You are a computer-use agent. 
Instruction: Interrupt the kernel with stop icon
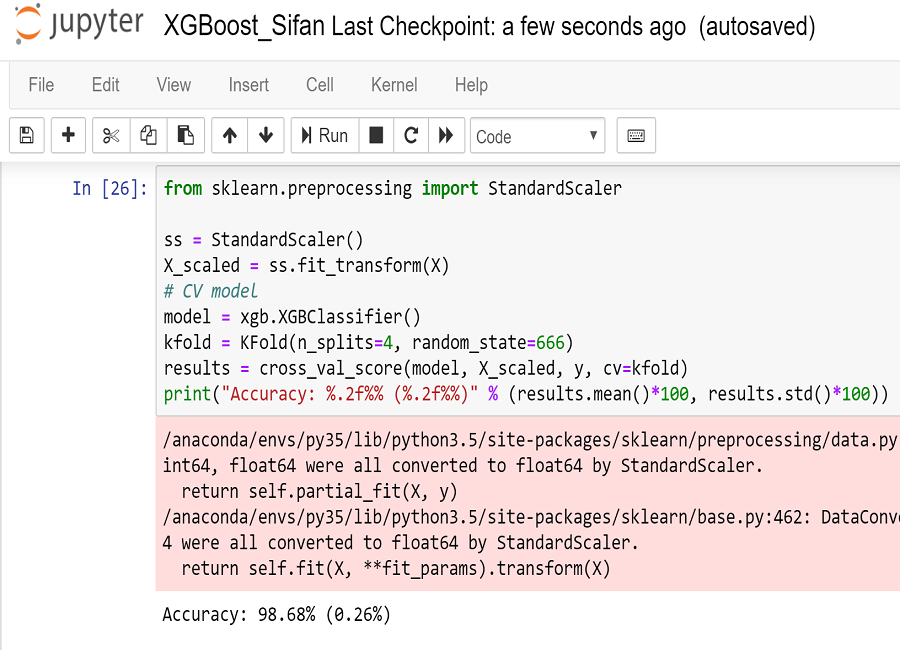(376, 136)
